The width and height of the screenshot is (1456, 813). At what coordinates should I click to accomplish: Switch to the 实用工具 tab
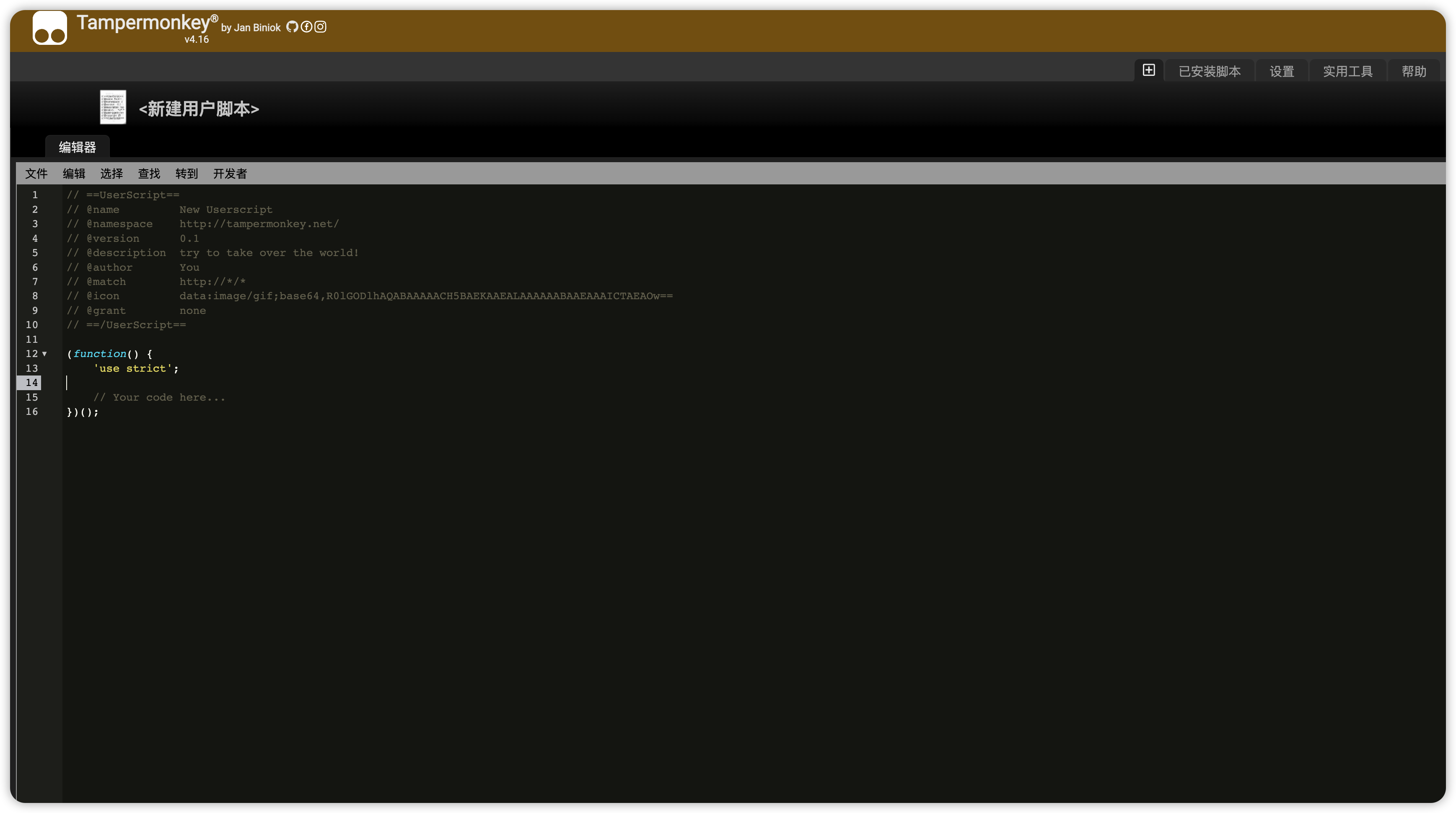[1347, 71]
